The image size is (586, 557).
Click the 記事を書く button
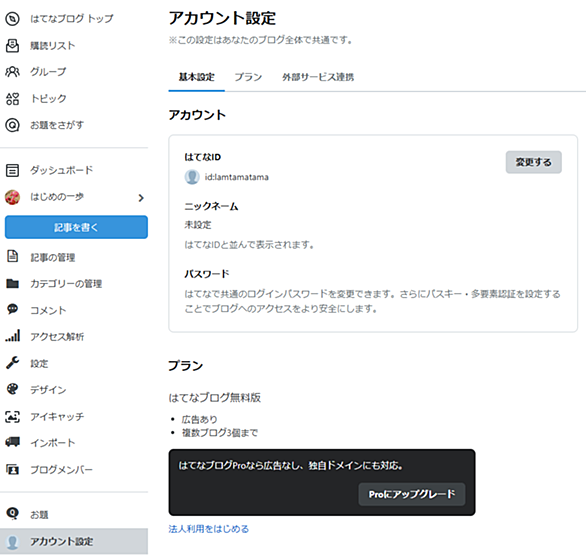pos(76,227)
